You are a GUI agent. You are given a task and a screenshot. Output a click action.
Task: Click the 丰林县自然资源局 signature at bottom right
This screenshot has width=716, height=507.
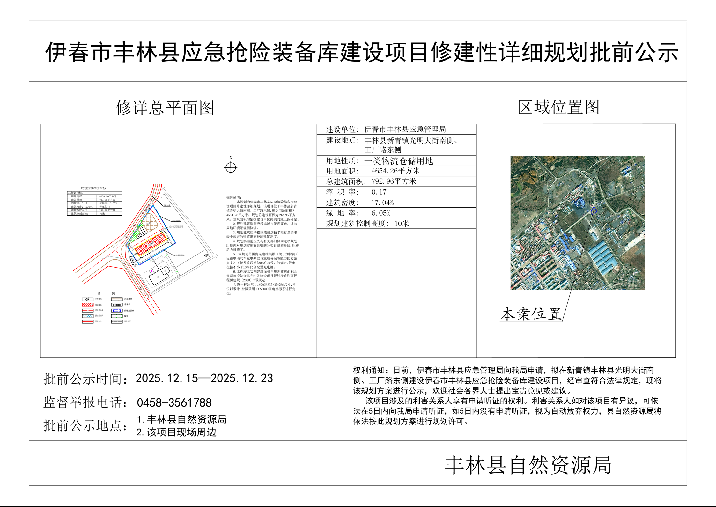pyautogui.click(x=527, y=465)
